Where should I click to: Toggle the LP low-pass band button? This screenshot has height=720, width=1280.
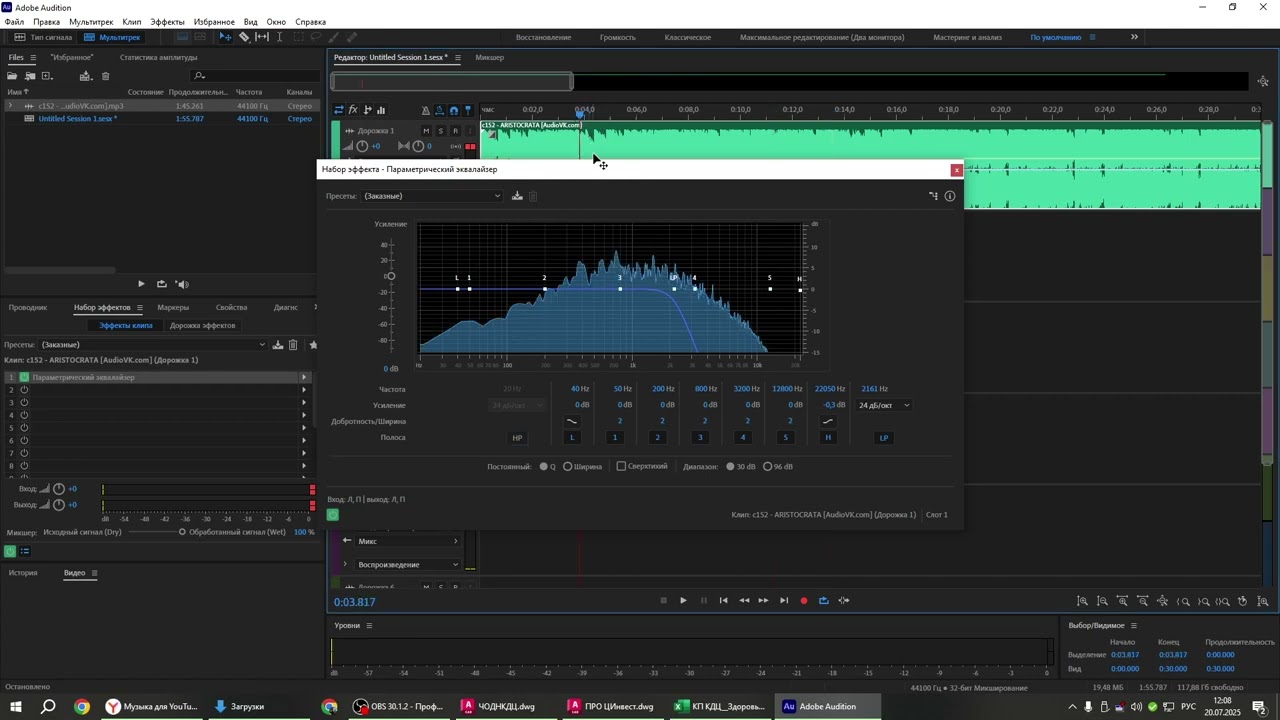pos(883,438)
